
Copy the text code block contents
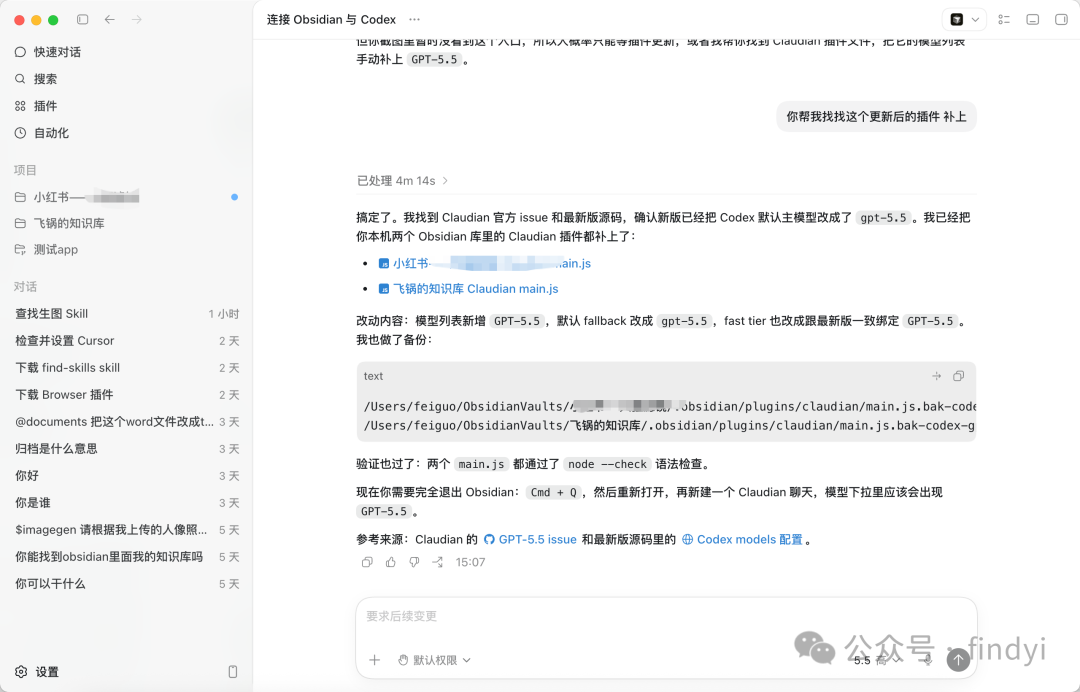958,376
